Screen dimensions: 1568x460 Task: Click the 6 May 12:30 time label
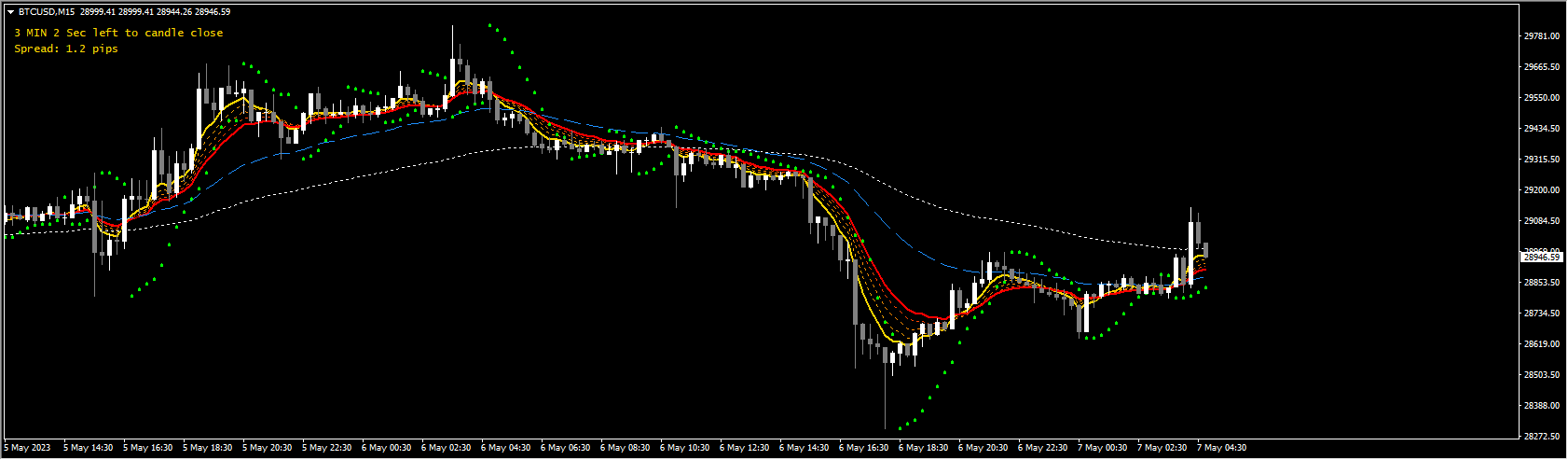(745, 448)
